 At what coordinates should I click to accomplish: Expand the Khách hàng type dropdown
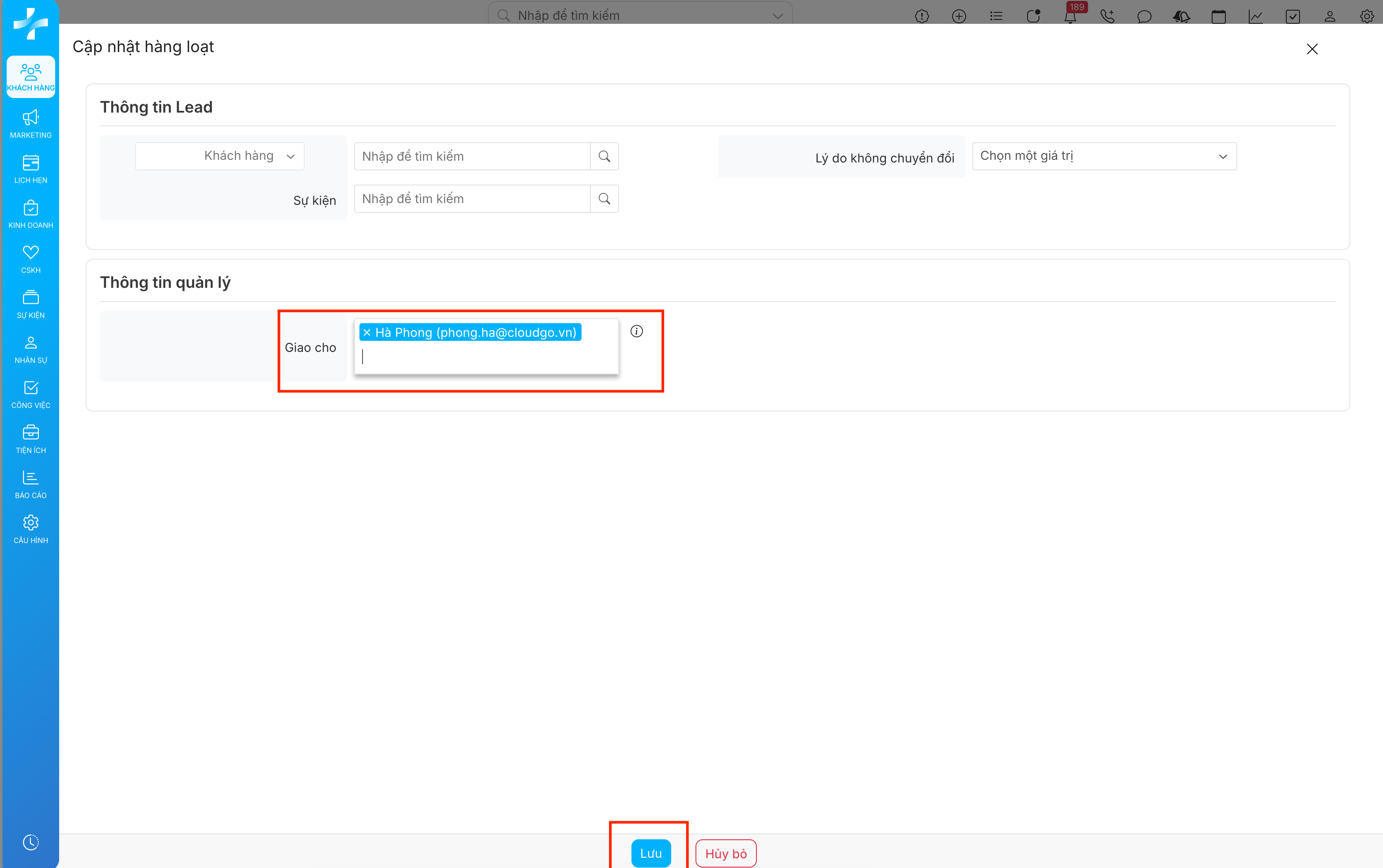[220, 156]
